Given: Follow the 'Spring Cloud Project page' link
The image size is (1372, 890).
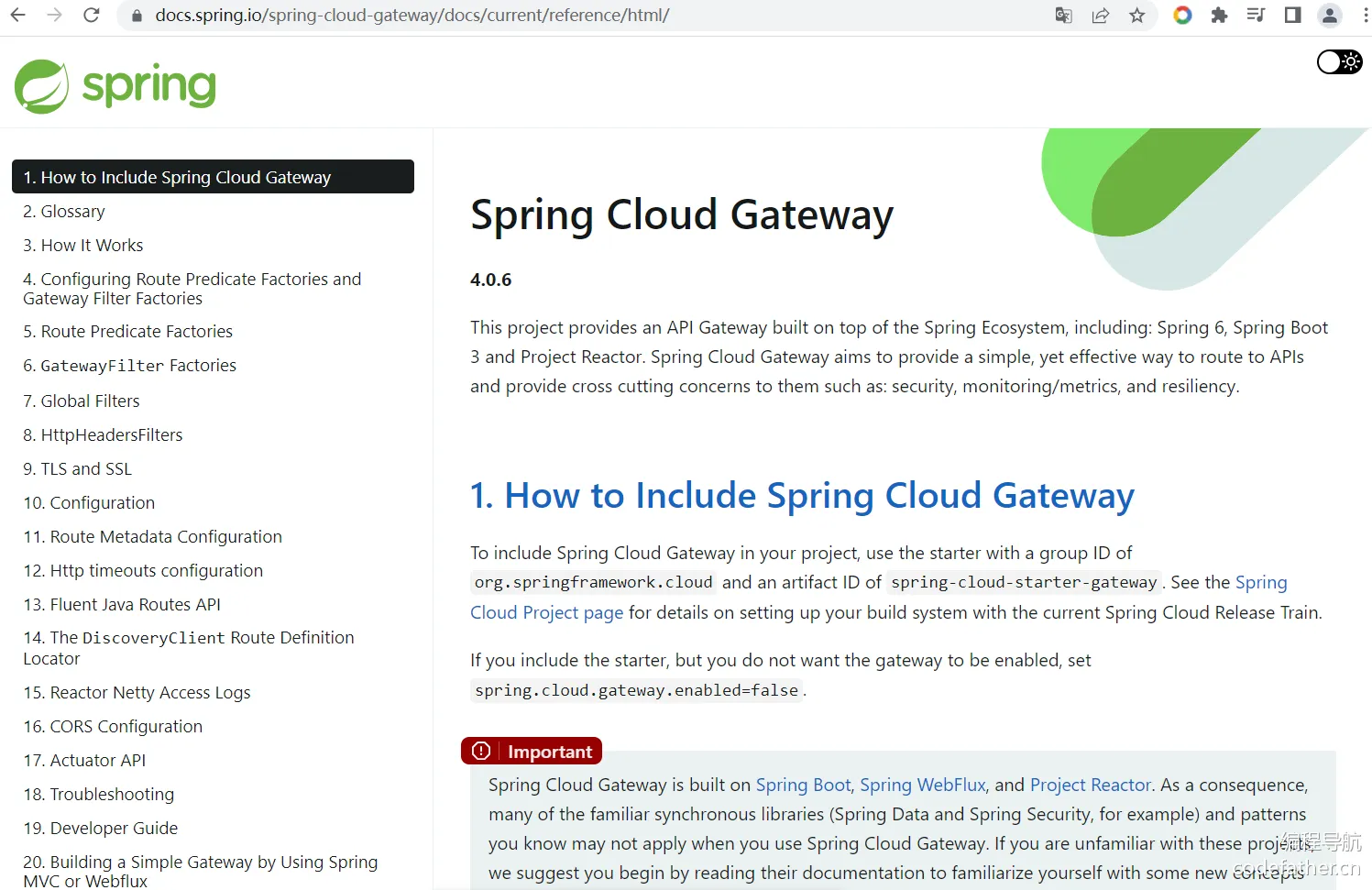Looking at the screenshot, I should (x=547, y=612).
